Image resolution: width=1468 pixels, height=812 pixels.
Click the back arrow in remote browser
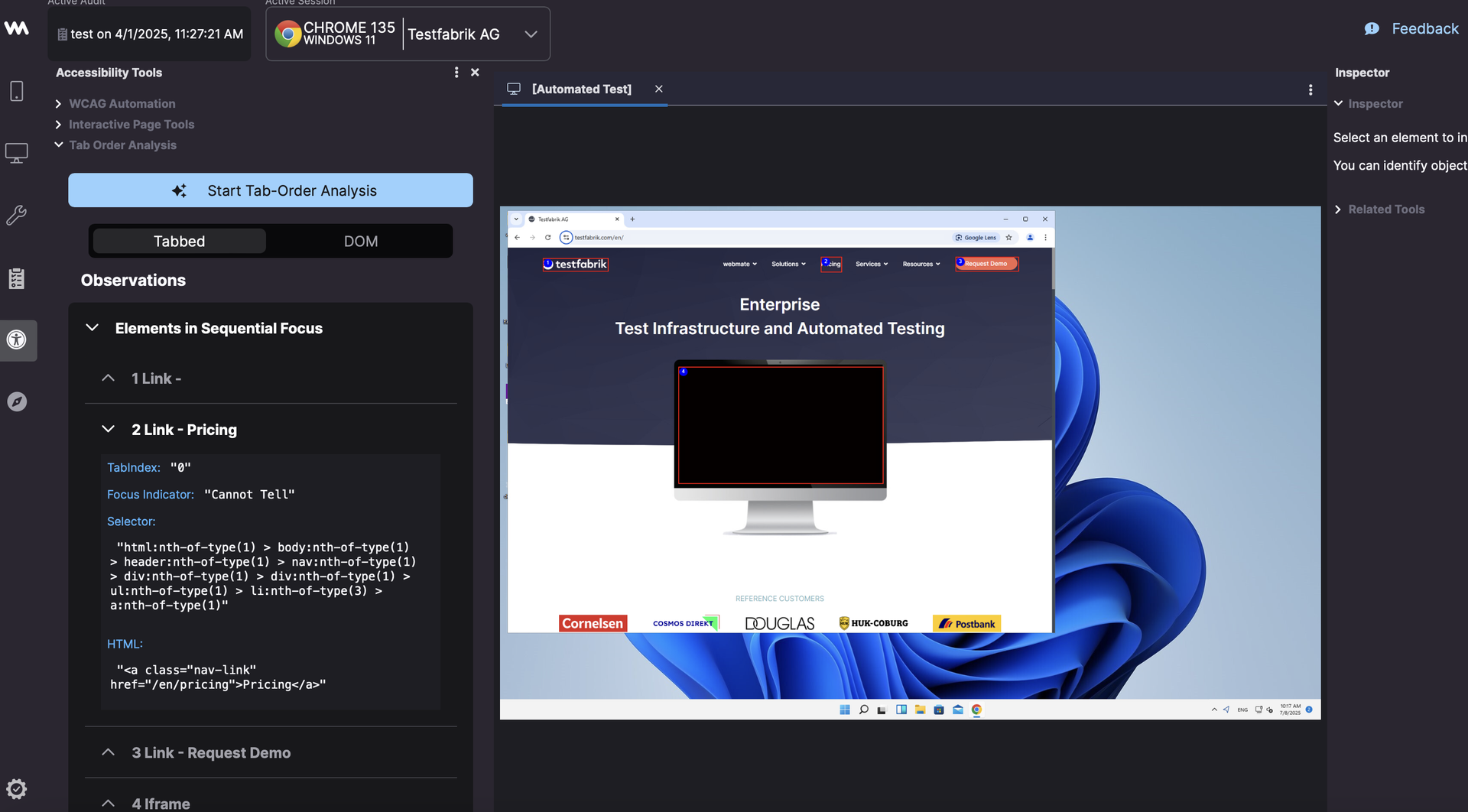(x=517, y=237)
